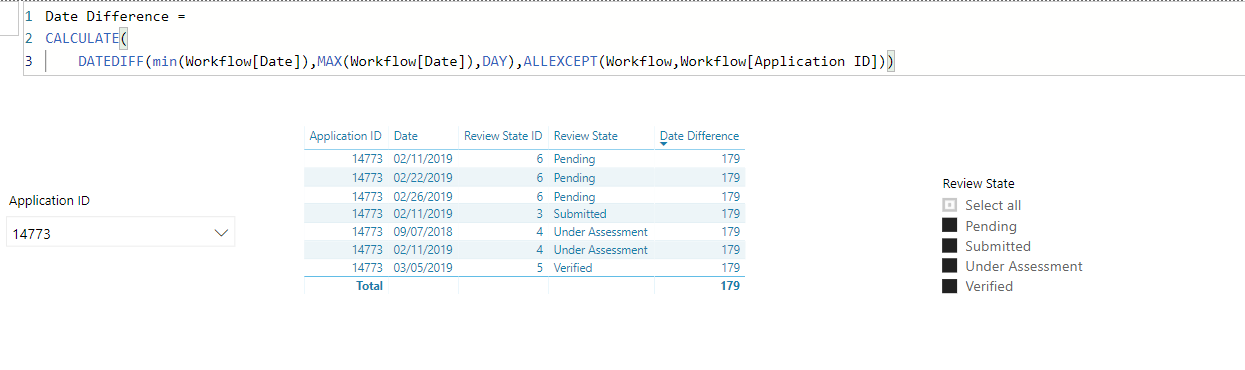Click ALLEXCEPT in the formula

coord(561,61)
